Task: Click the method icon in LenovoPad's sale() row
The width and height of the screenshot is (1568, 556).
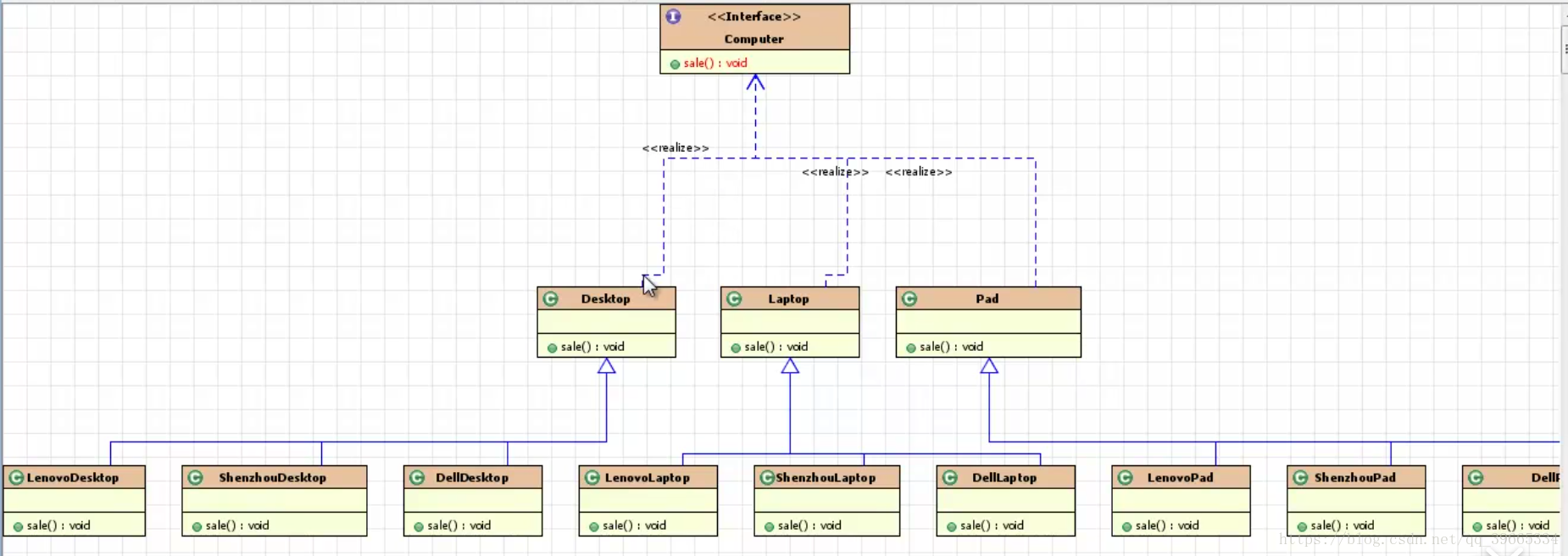Action: coord(1127,526)
